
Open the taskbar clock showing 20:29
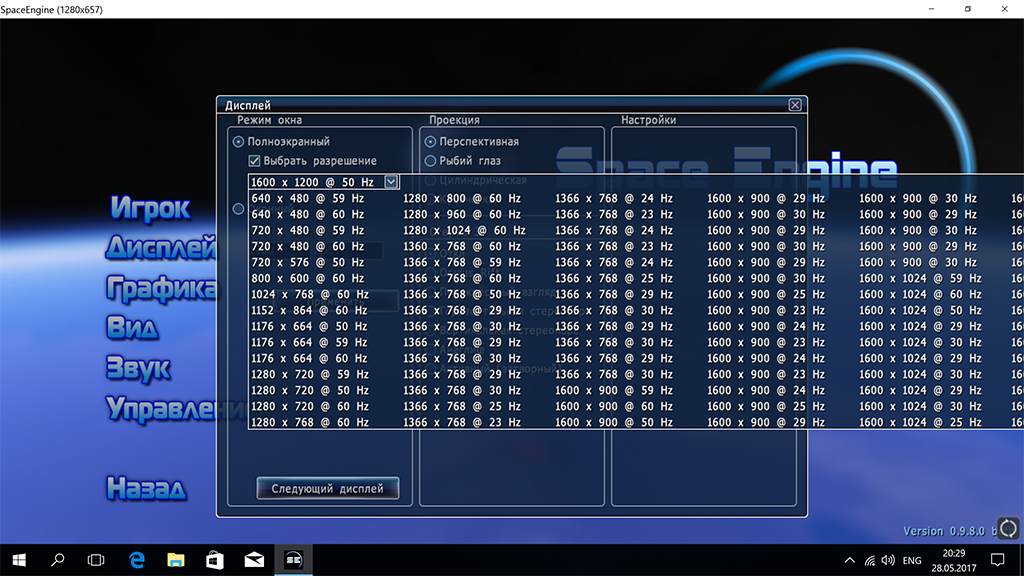coord(953,560)
